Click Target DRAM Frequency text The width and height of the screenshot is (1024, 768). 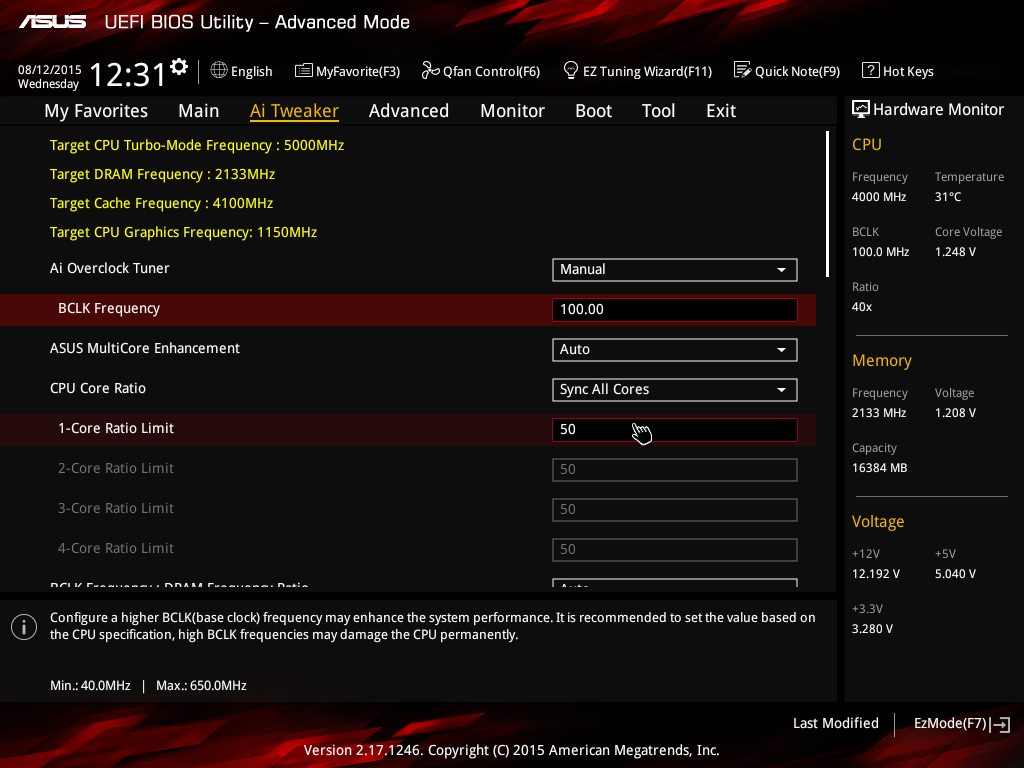pyautogui.click(x=163, y=174)
